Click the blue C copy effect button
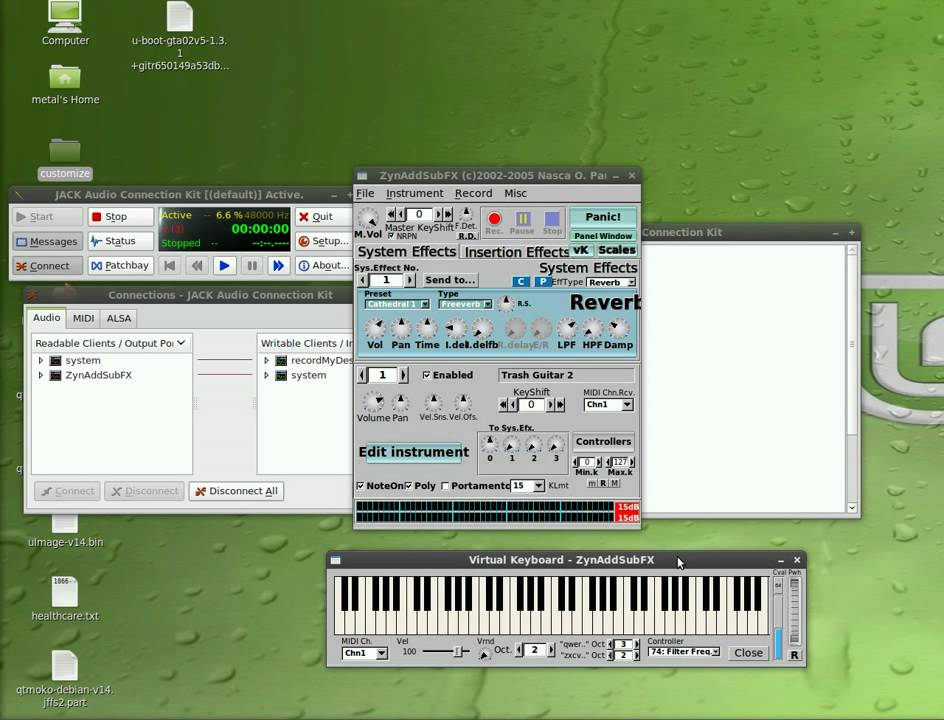Screen dimensions: 944x720 [x=521, y=282]
